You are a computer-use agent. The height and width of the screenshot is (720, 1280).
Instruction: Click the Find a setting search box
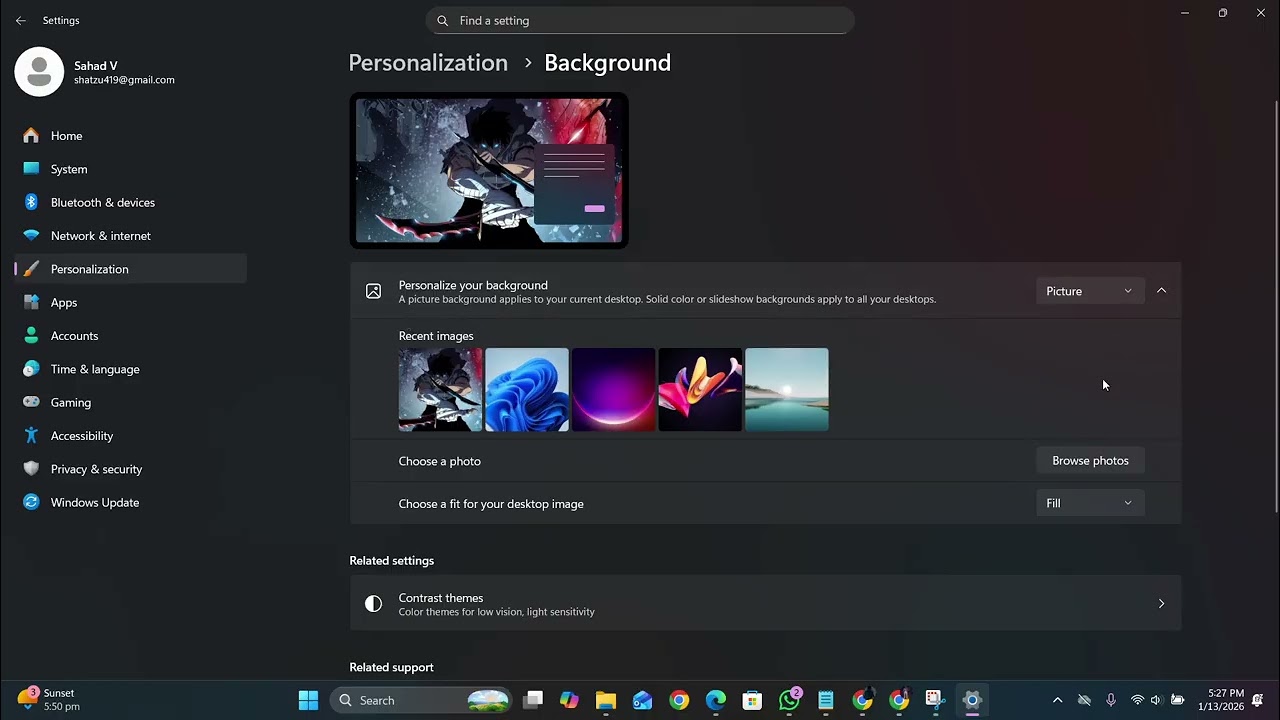[x=640, y=20]
